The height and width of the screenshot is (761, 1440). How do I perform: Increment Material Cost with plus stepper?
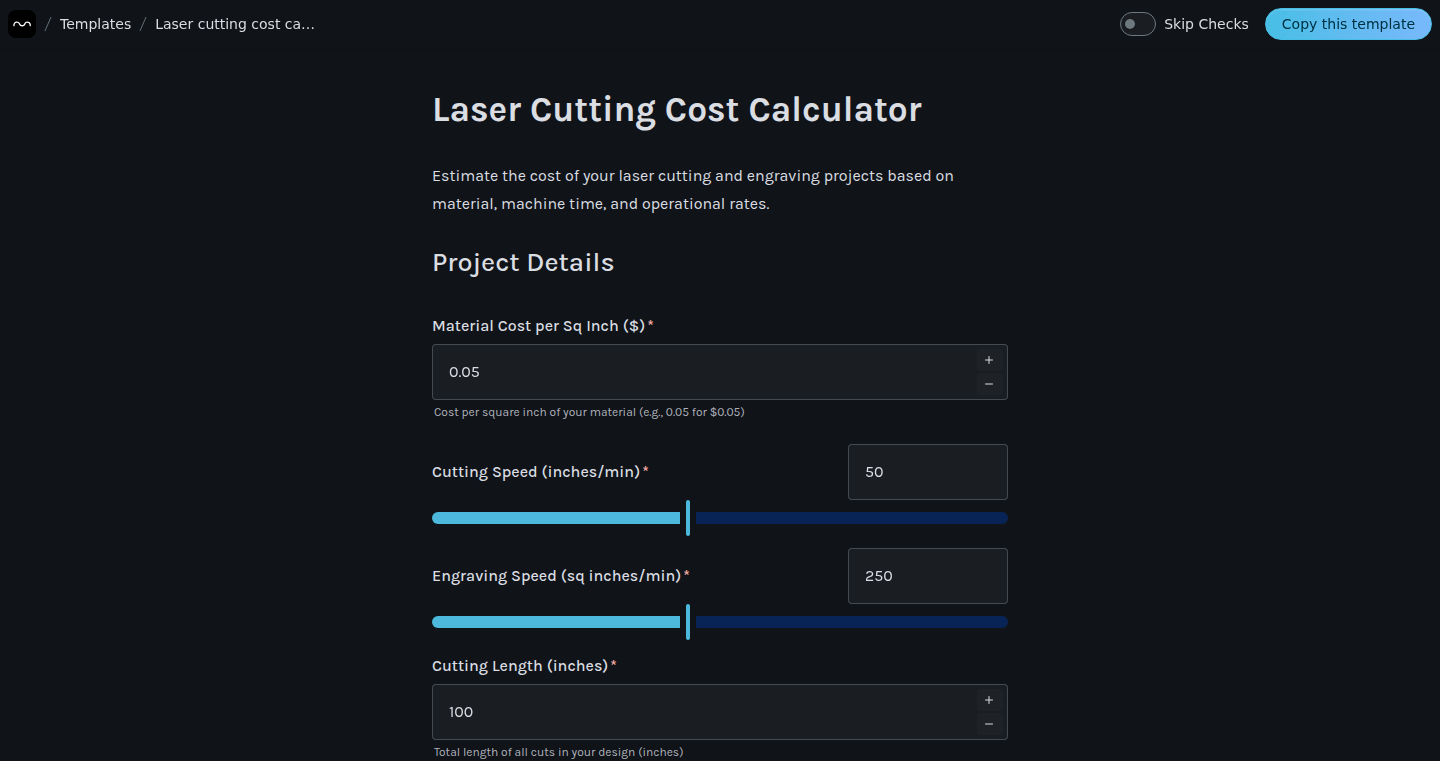click(x=989, y=360)
